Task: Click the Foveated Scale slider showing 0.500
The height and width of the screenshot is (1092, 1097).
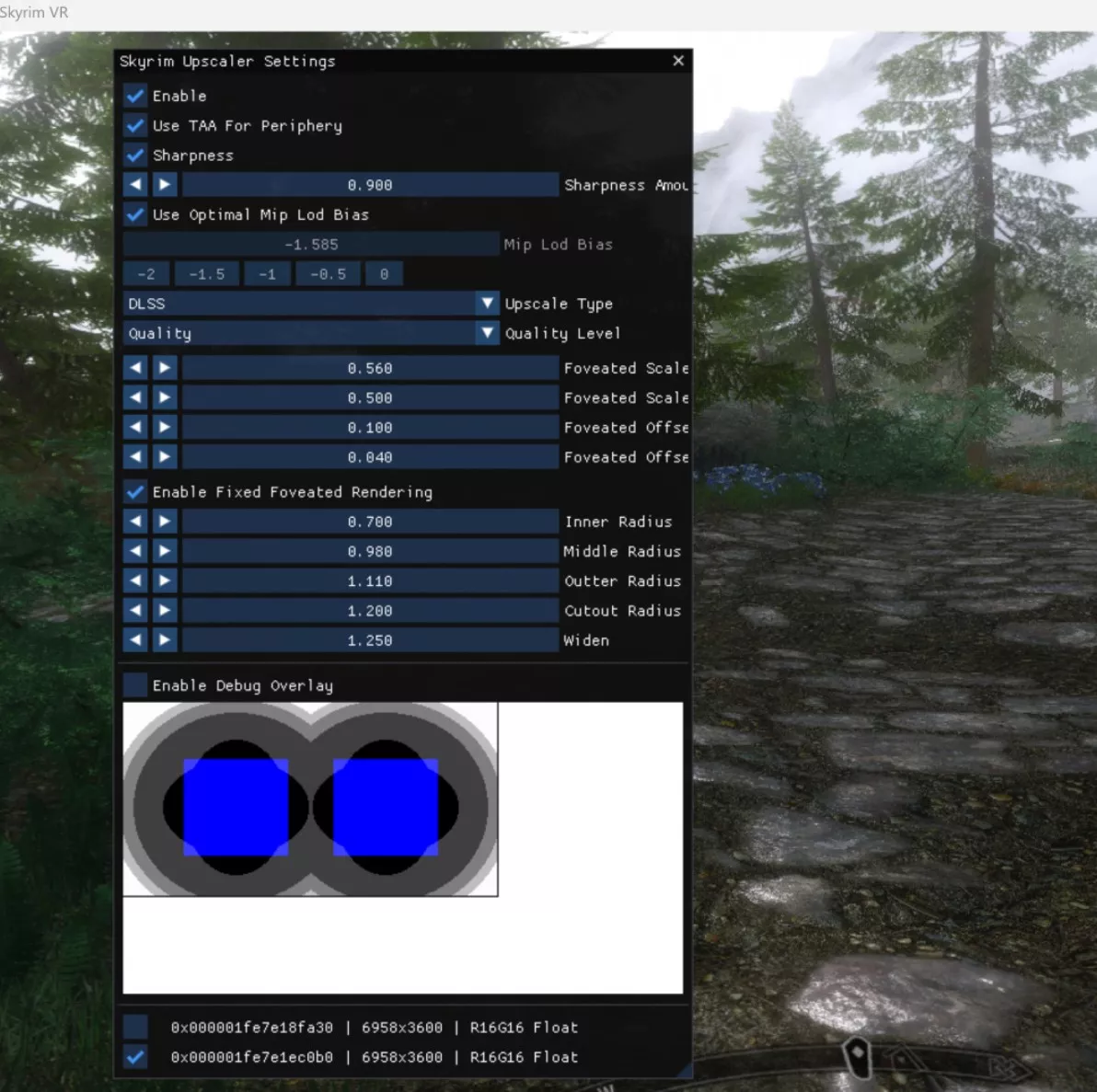Action: [x=370, y=397]
